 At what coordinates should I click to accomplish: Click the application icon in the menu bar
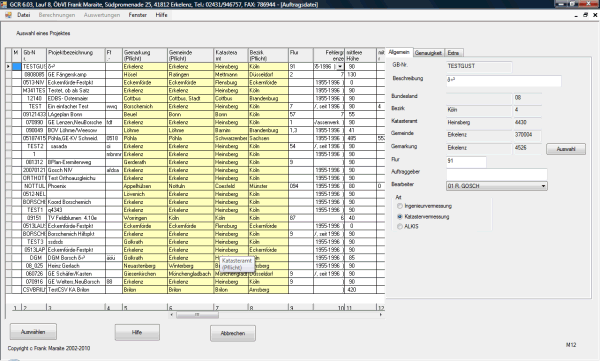tap(8, 15)
